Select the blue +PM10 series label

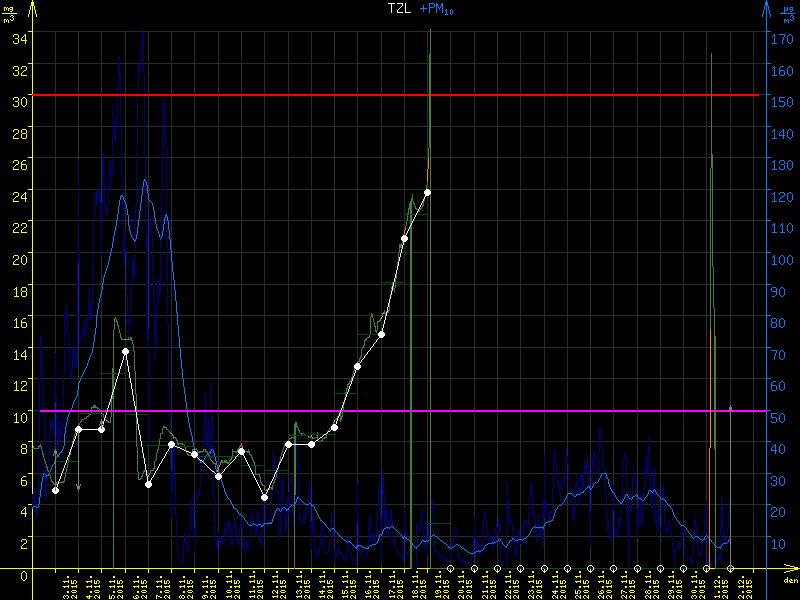point(438,9)
